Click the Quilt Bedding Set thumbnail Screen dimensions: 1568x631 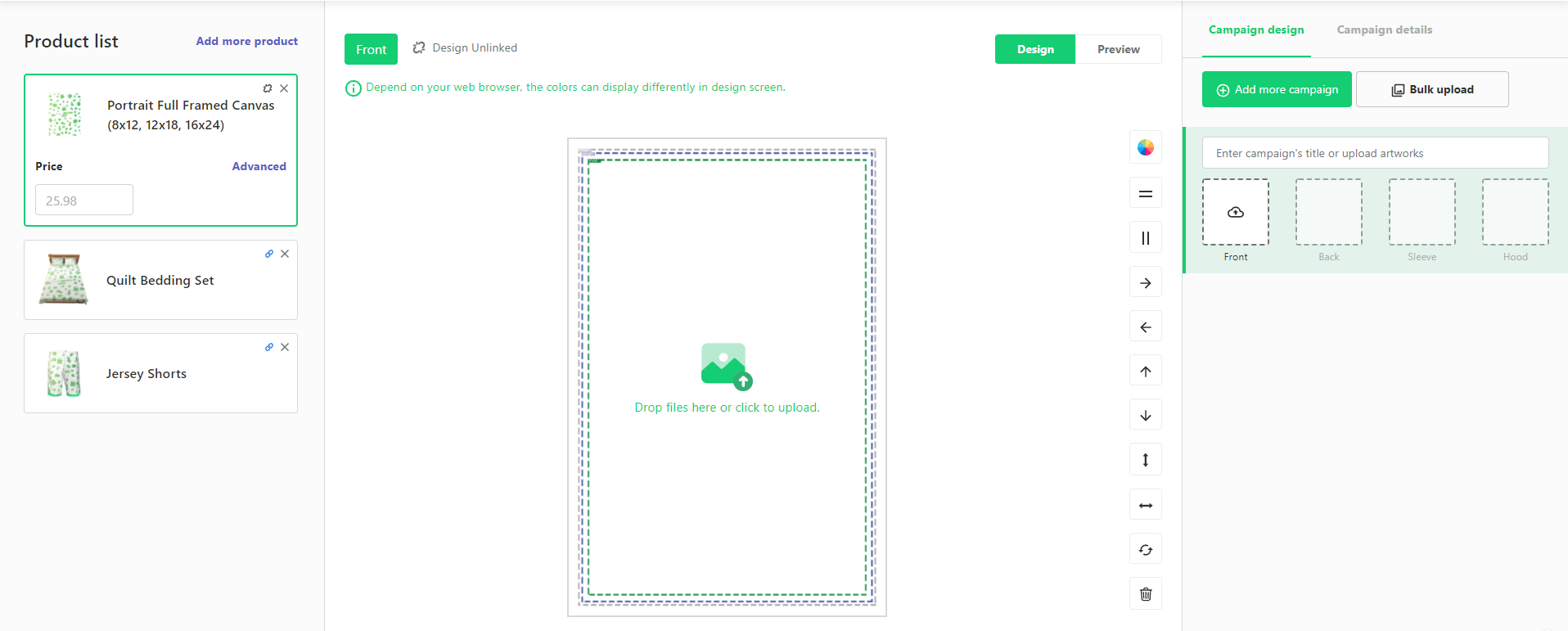click(x=64, y=279)
